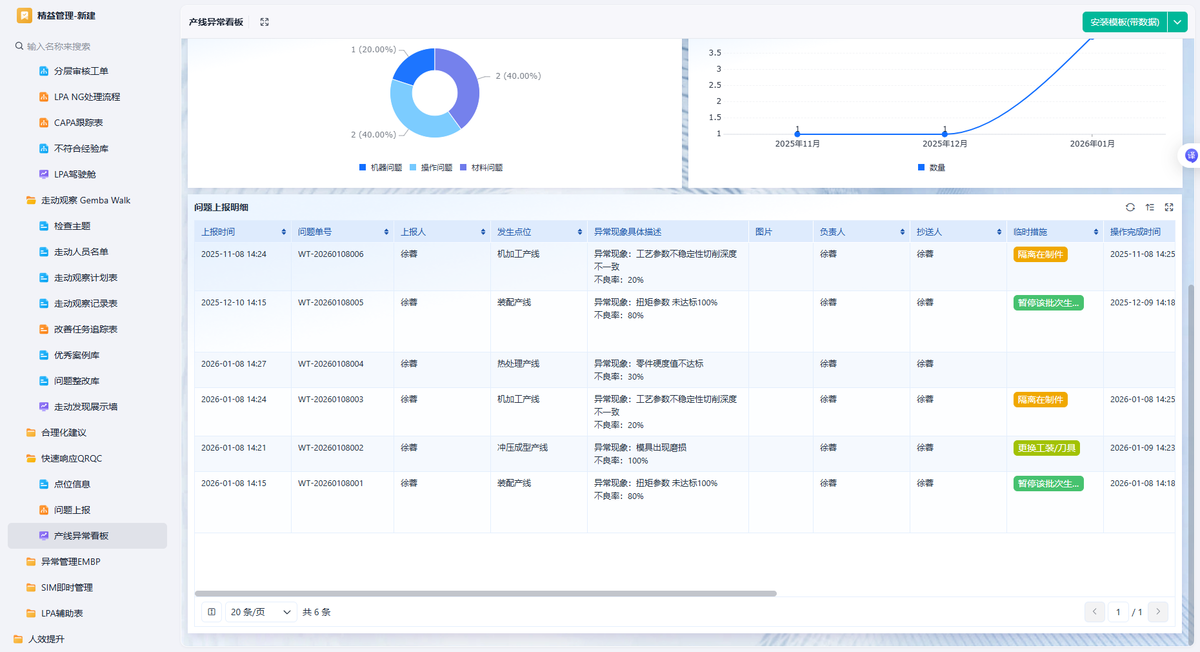Toggle 操作问题 legend in the donut chart
The width and height of the screenshot is (1200, 652).
click(430, 167)
